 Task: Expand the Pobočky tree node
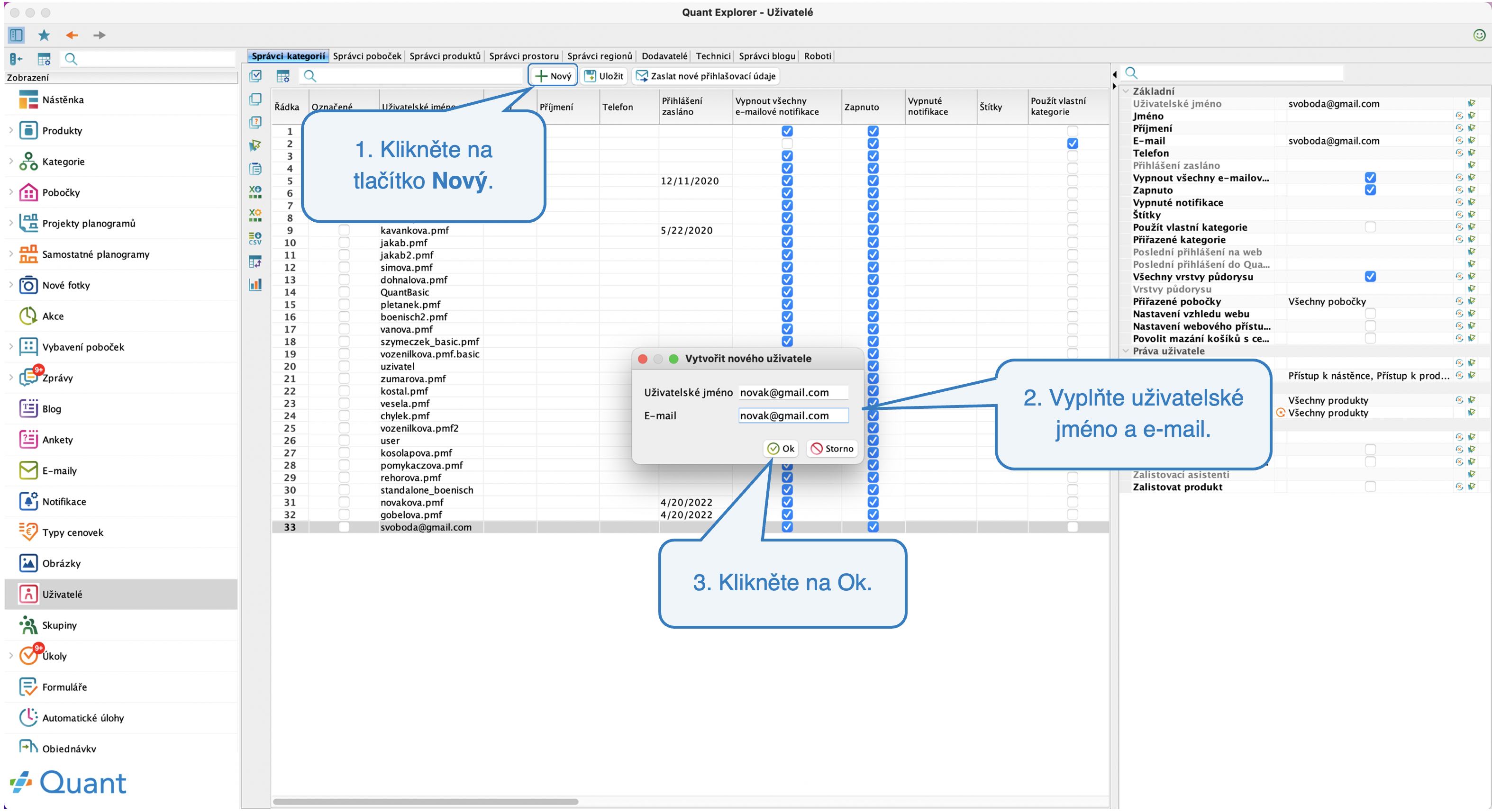(x=11, y=192)
